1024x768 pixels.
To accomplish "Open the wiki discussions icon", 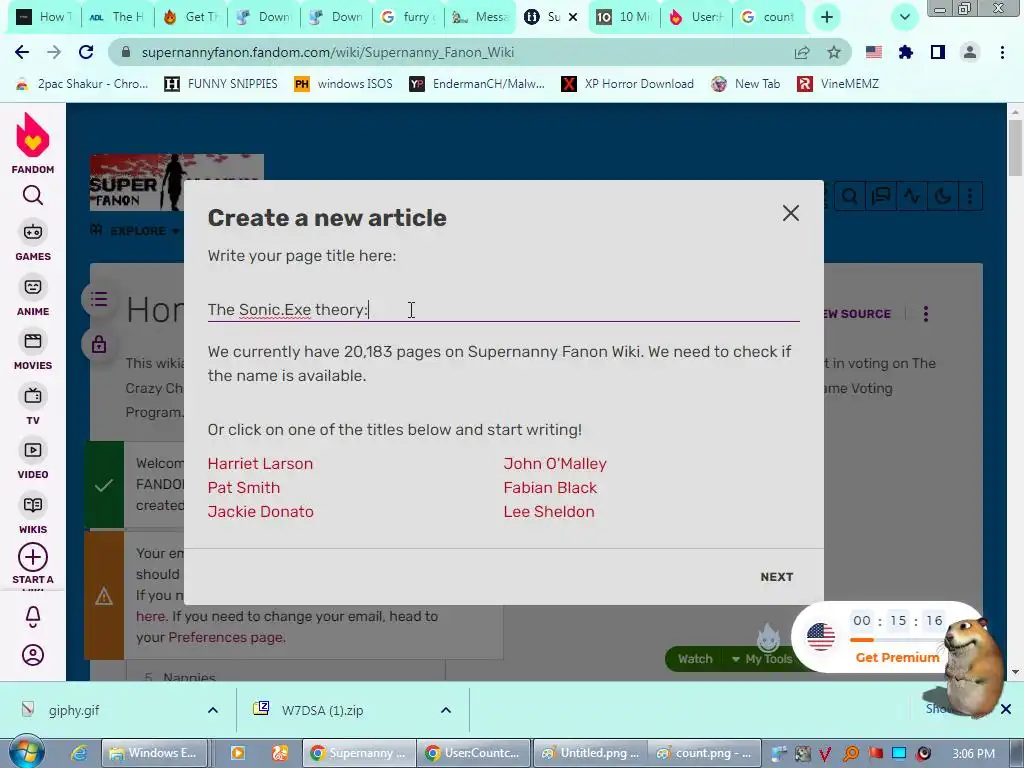I will pyautogui.click(x=881, y=195).
